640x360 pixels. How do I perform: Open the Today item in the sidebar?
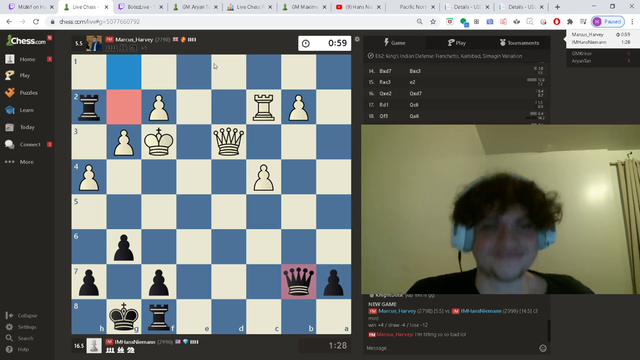pos(27,127)
